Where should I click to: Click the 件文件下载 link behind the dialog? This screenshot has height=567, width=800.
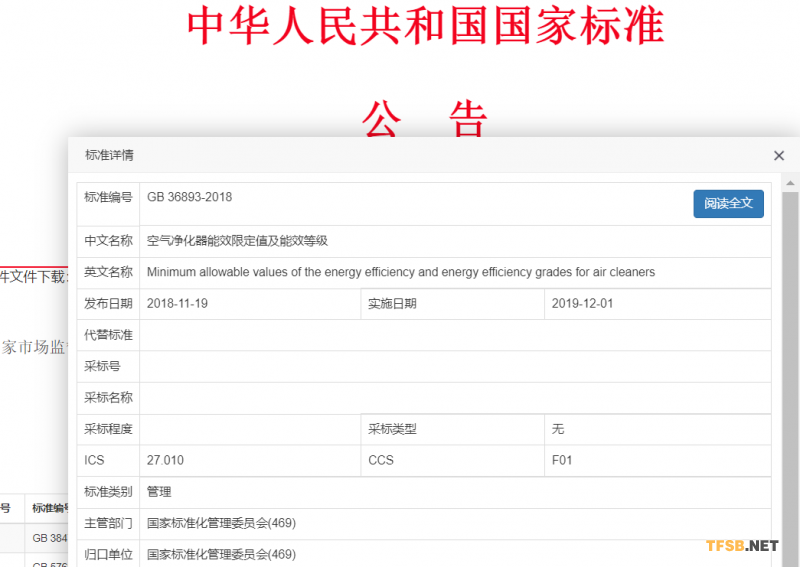(33, 276)
